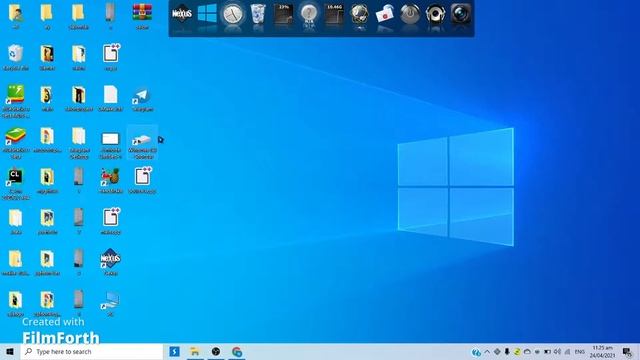Select the Recycle Bin desktop icon
This screenshot has width=640, height=360.
coord(16,53)
